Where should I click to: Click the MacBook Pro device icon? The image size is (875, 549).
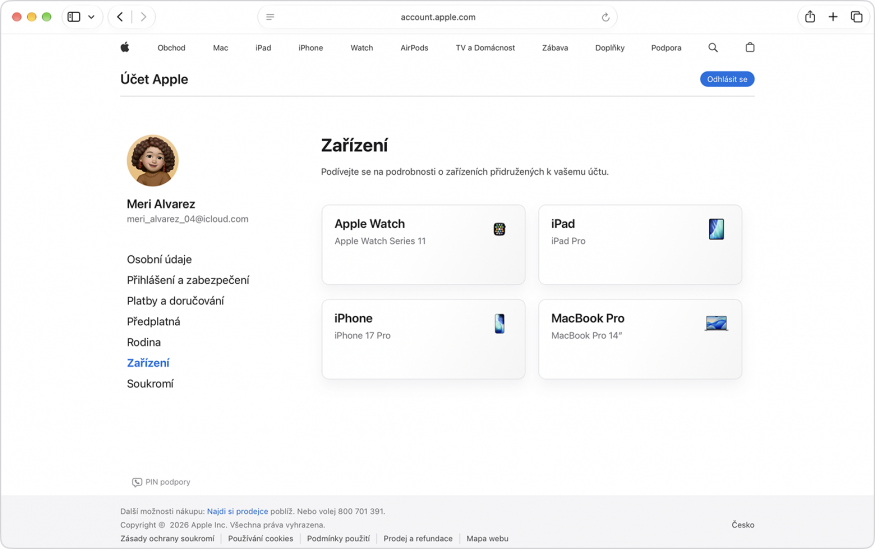click(717, 323)
